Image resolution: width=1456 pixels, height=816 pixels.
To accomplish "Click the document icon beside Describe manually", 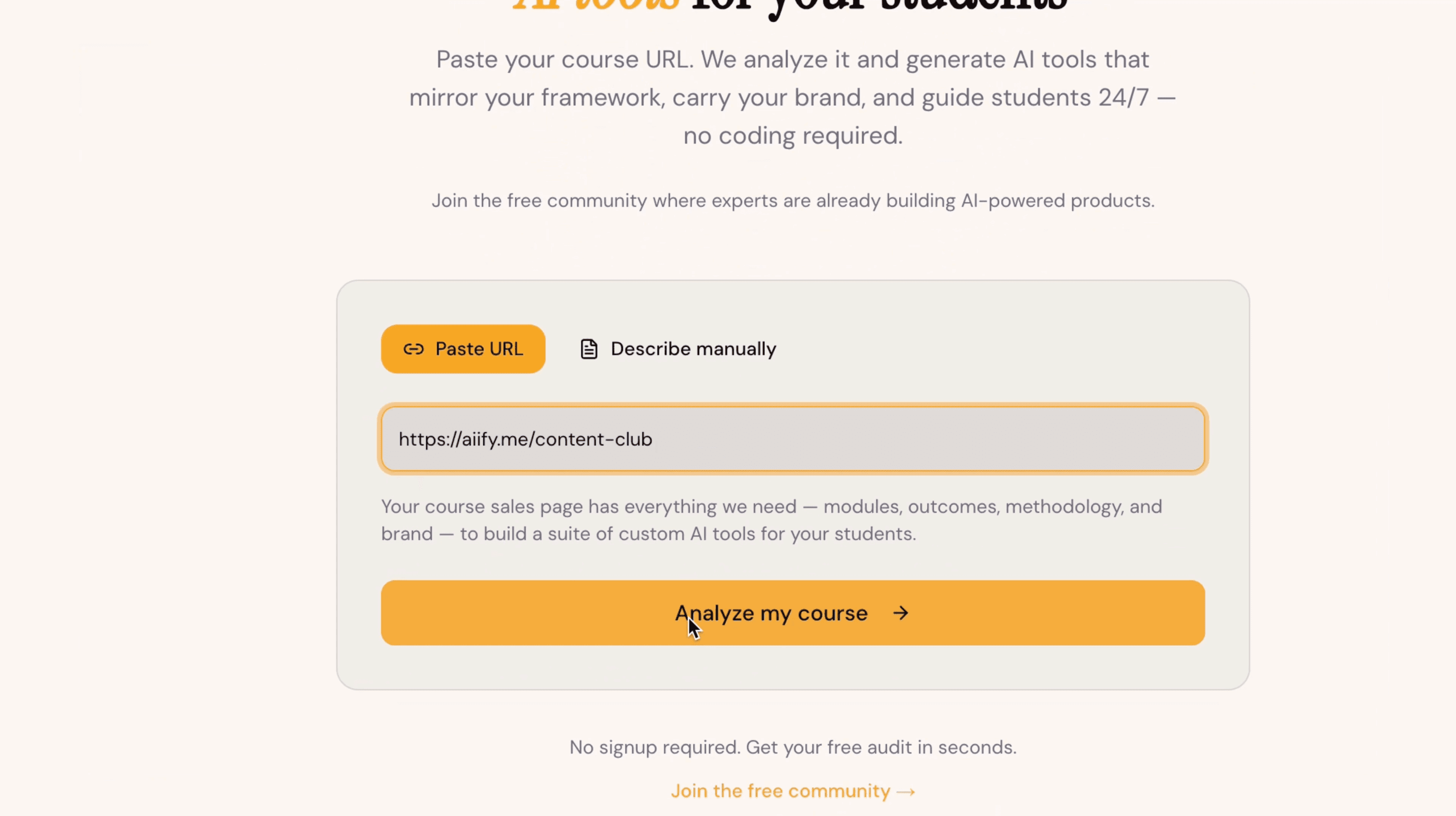I will 589,349.
